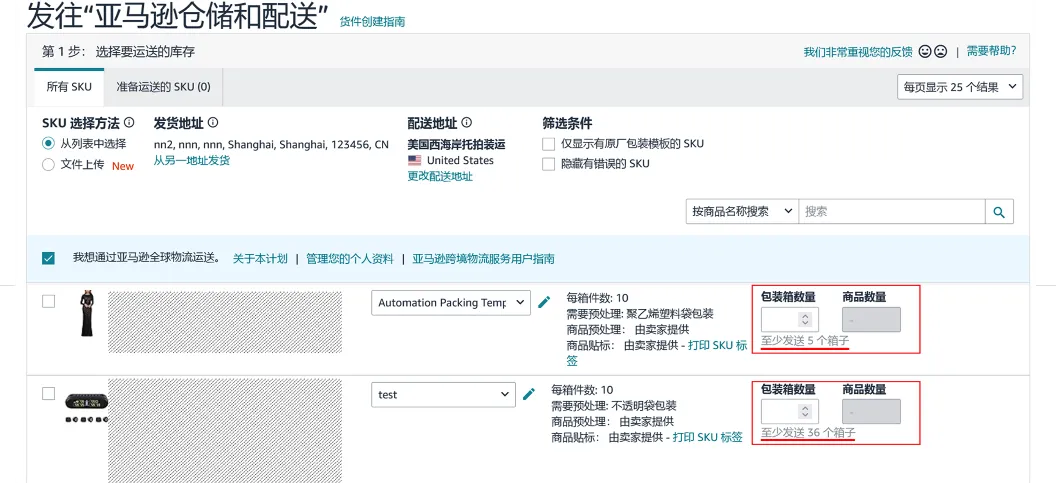Image resolution: width=1056 pixels, height=483 pixels.
Task: Click 需要预处理: 聚乙烯塑料袋包装 text
Action: click(640, 314)
